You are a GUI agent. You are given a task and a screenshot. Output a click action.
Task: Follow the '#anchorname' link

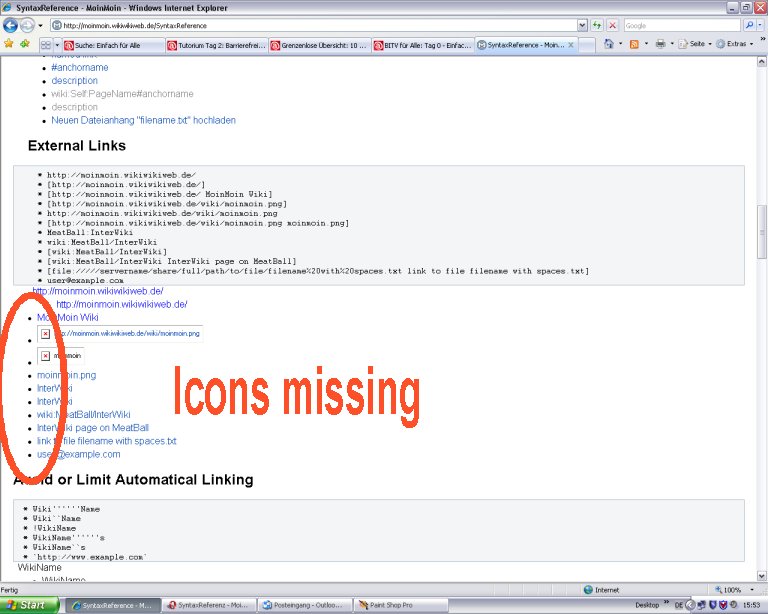80,68
